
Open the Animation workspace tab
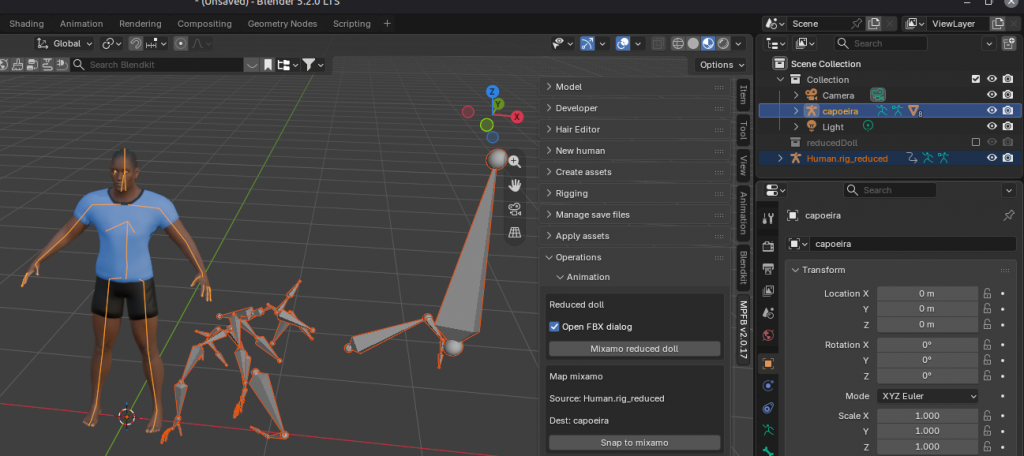(x=82, y=24)
